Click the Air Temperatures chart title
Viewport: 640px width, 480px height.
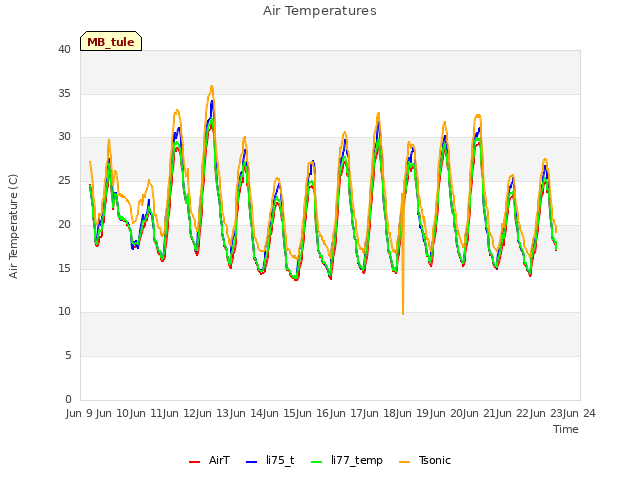[320, 11]
